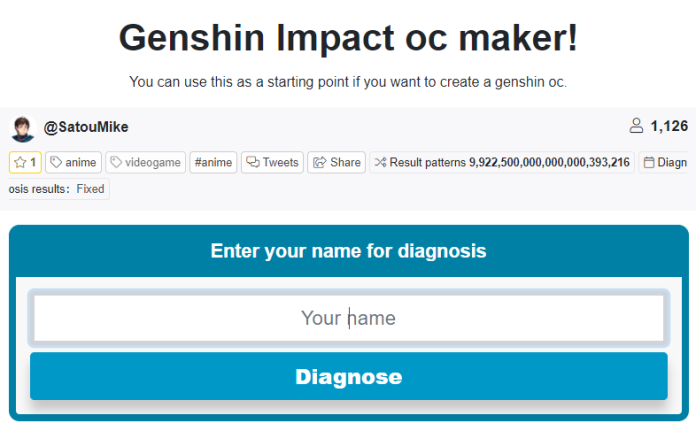This screenshot has width=696, height=431.
Task: Click the calendar icon for diagnosis results
Action: 649,162
